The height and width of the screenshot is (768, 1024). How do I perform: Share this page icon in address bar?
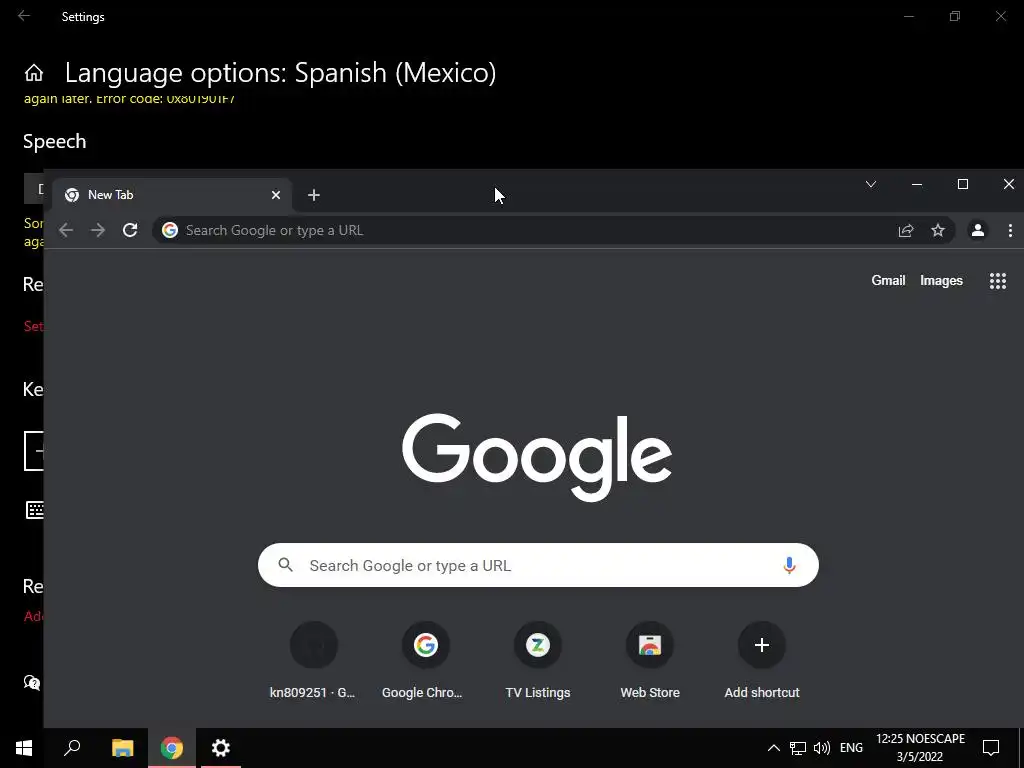(906, 230)
